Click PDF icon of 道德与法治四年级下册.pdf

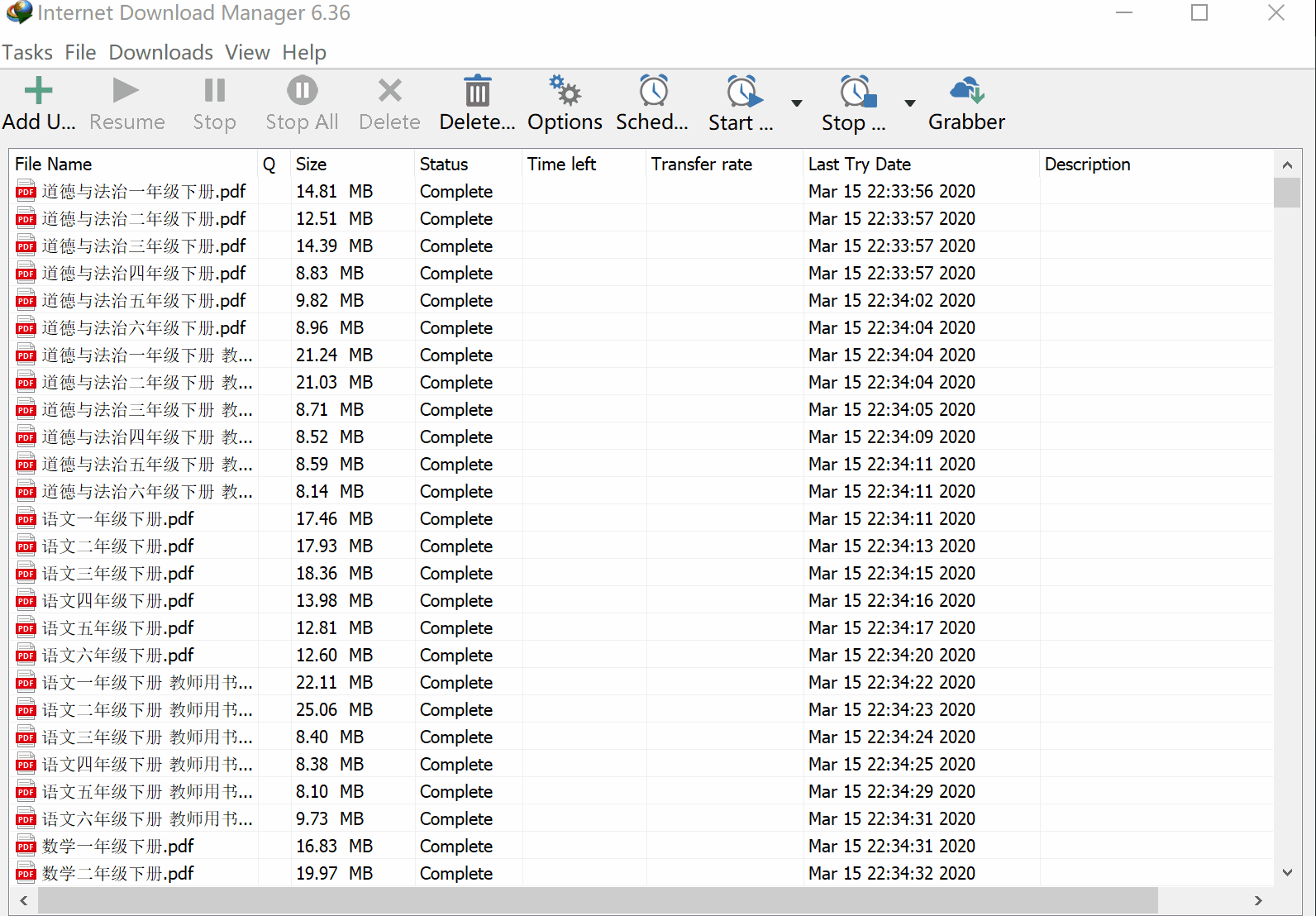click(26, 273)
